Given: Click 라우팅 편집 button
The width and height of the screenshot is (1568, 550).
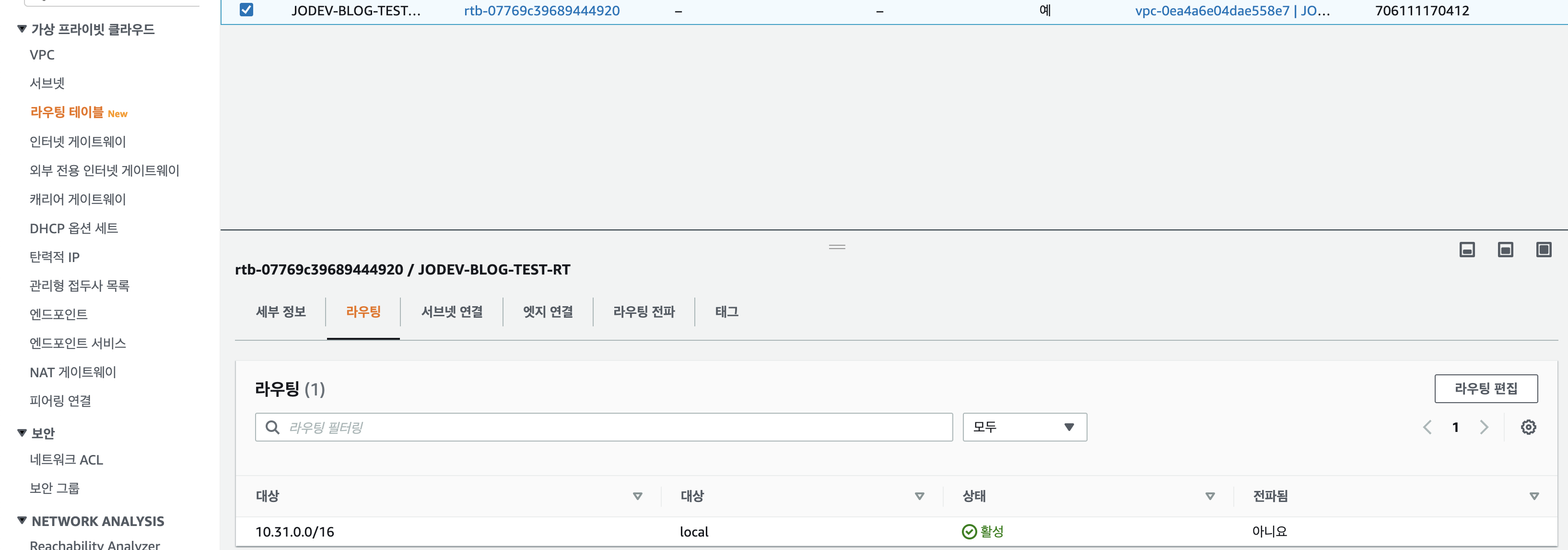Looking at the screenshot, I should pos(1485,389).
